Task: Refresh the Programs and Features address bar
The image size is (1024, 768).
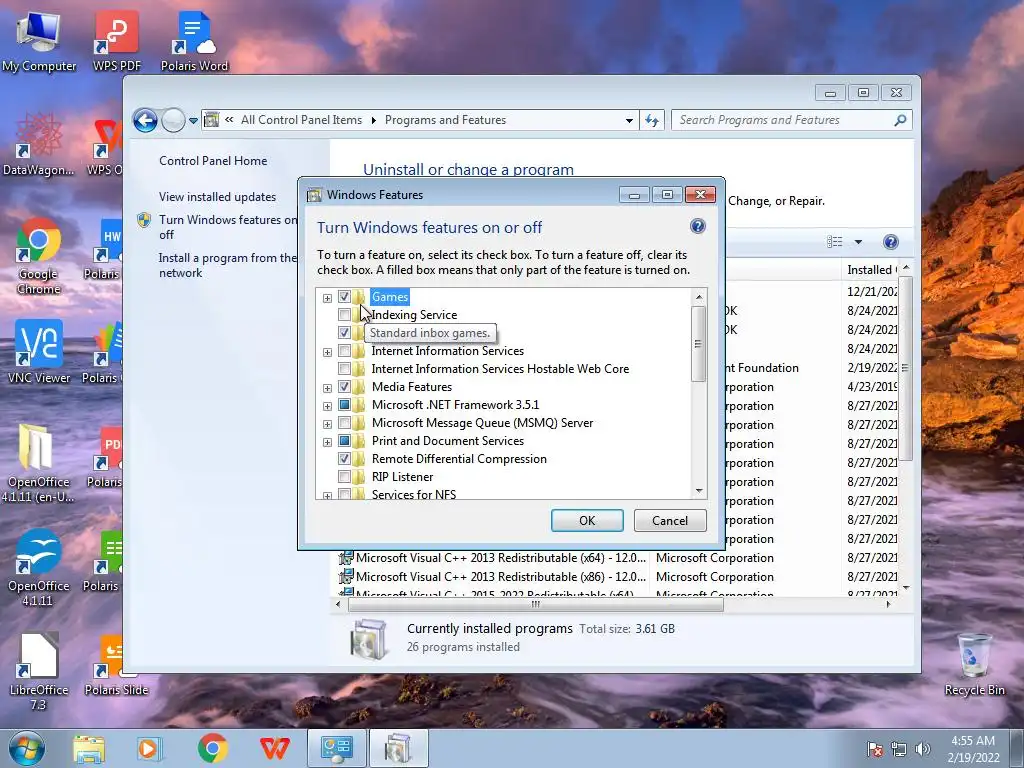Action: click(652, 120)
